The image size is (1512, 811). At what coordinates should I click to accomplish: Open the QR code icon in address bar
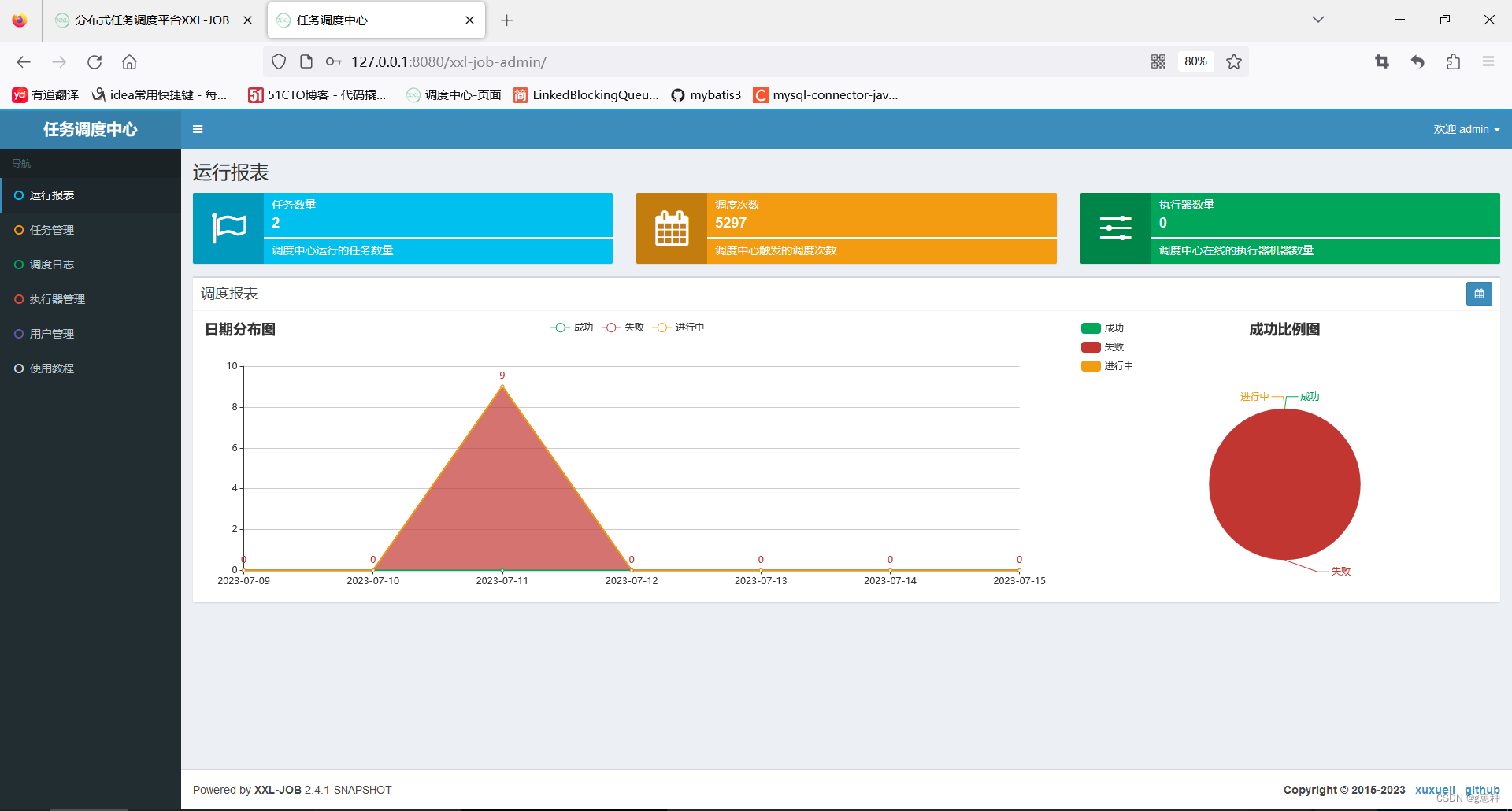1158,61
